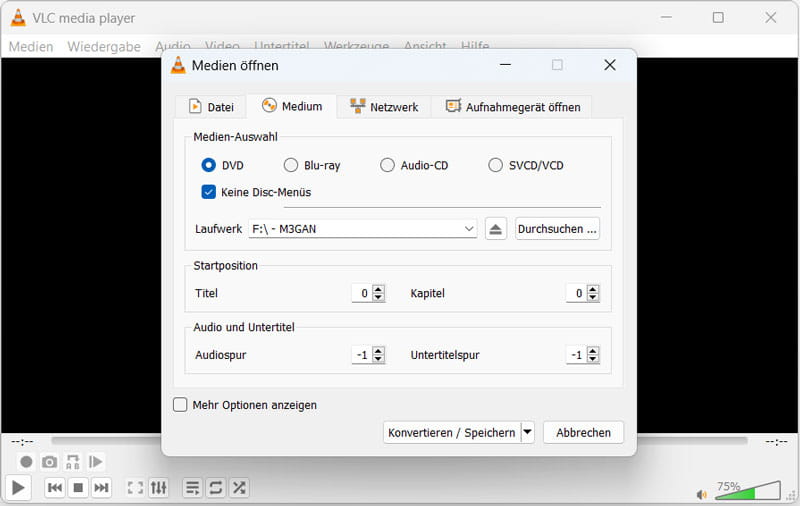Click the Durchsuchen ... button
The height and width of the screenshot is (506, 800).
click(557, 229)
